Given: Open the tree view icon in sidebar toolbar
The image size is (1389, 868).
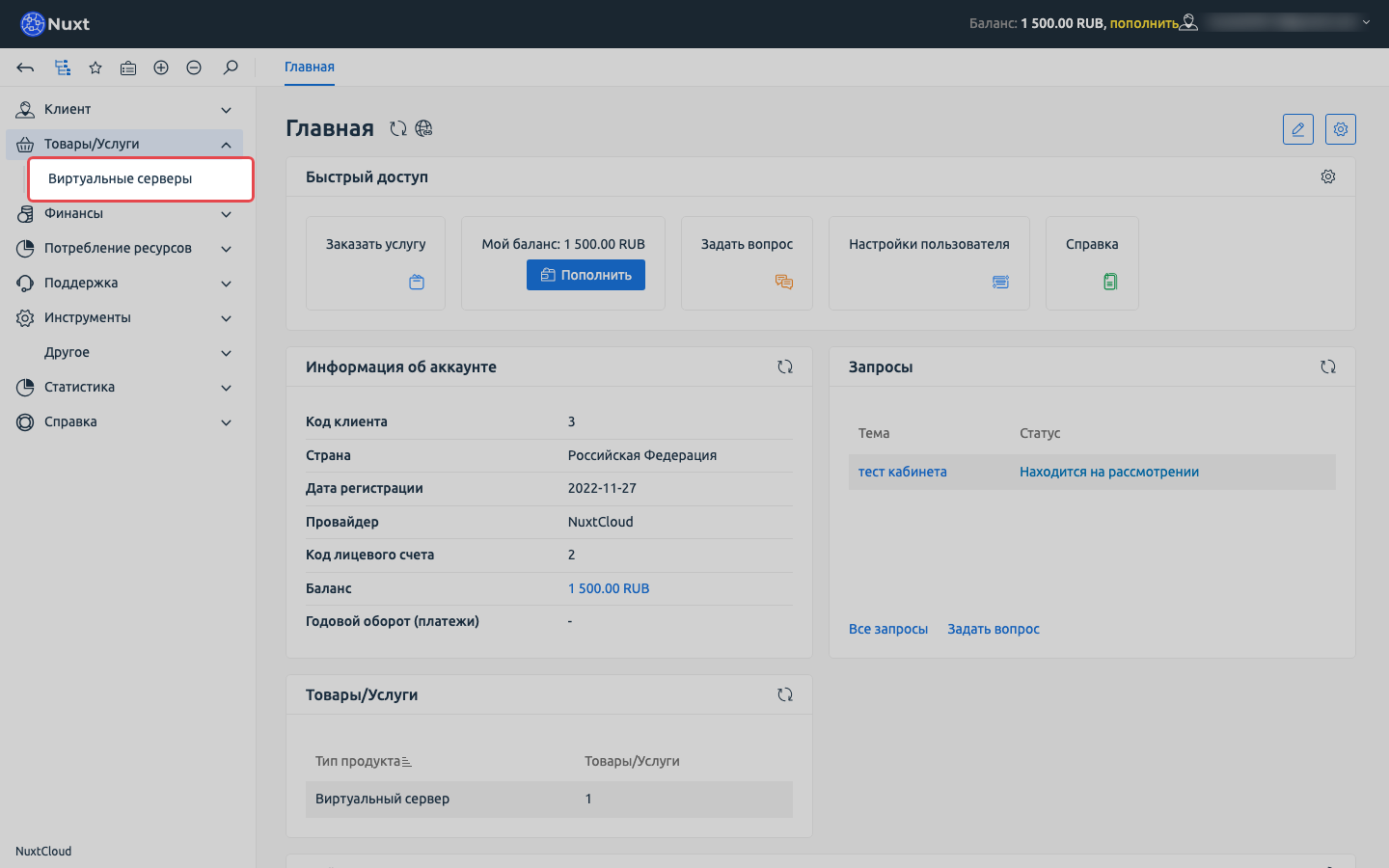Looking at the screenshot, I should point(63,68).
